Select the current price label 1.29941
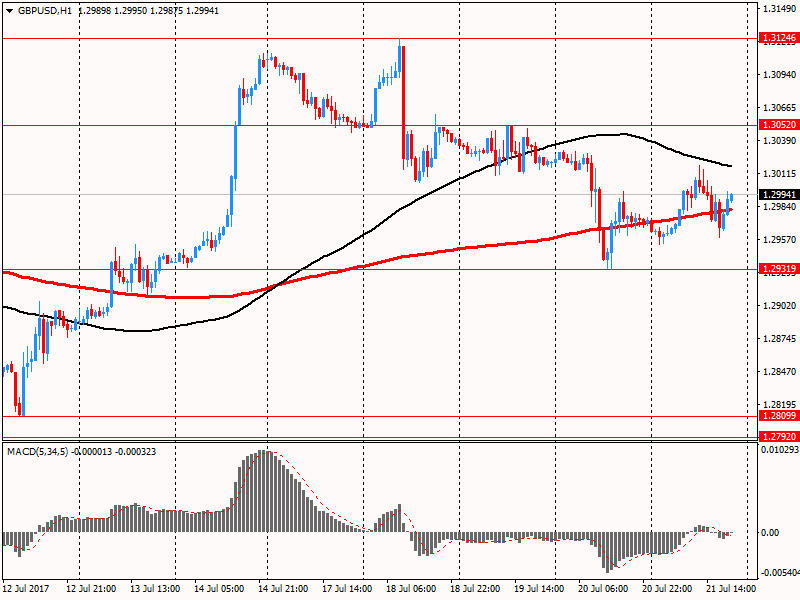The width and height of the screenshot is (800, 600). (779, 194)
